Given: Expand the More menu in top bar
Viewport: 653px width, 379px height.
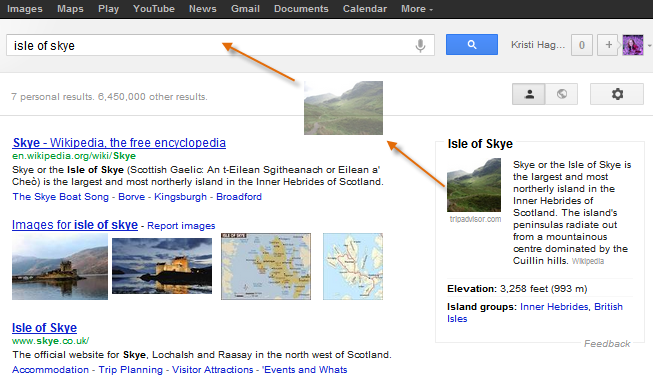Looking at the screenshot, I should [x=417, y=9].
